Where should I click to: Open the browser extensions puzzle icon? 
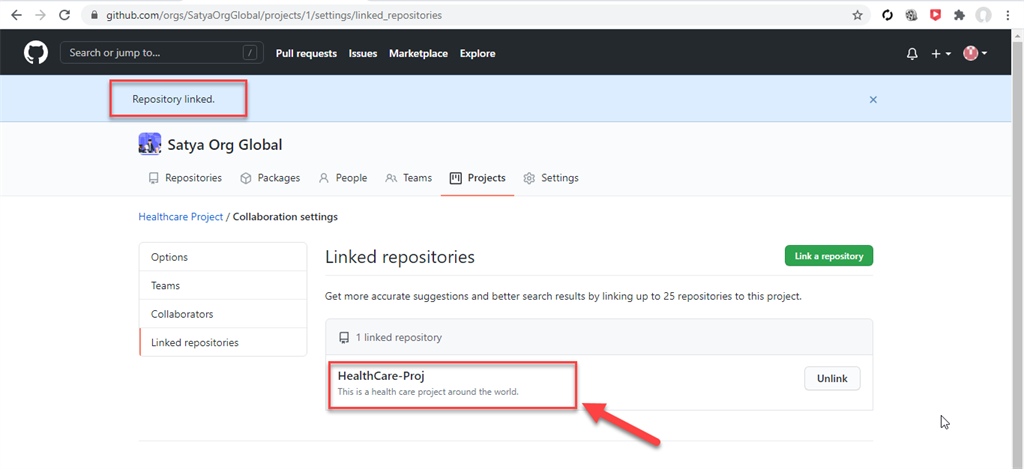960,15
